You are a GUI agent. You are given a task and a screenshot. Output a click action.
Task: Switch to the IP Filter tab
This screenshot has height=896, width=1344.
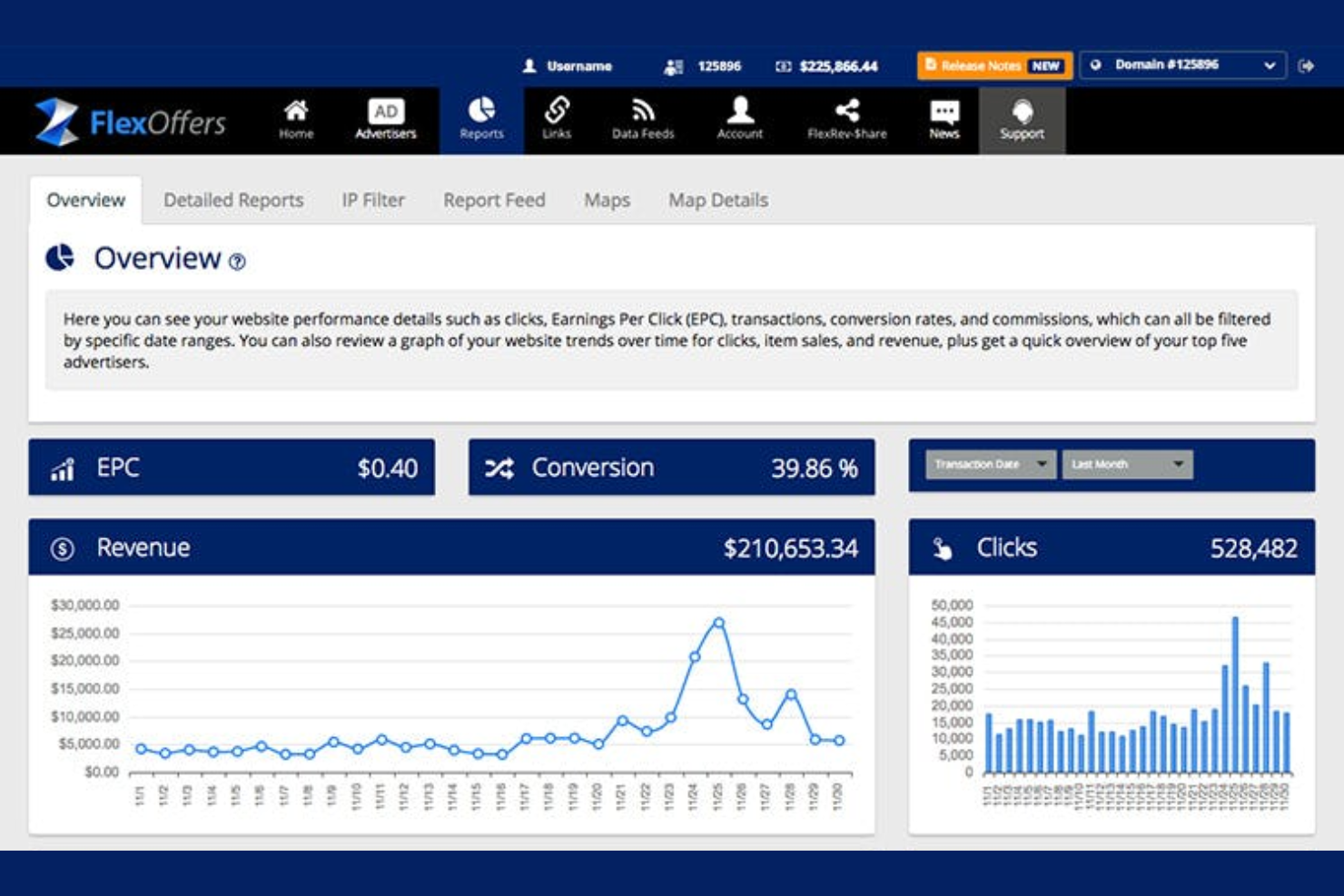(373, 200)
